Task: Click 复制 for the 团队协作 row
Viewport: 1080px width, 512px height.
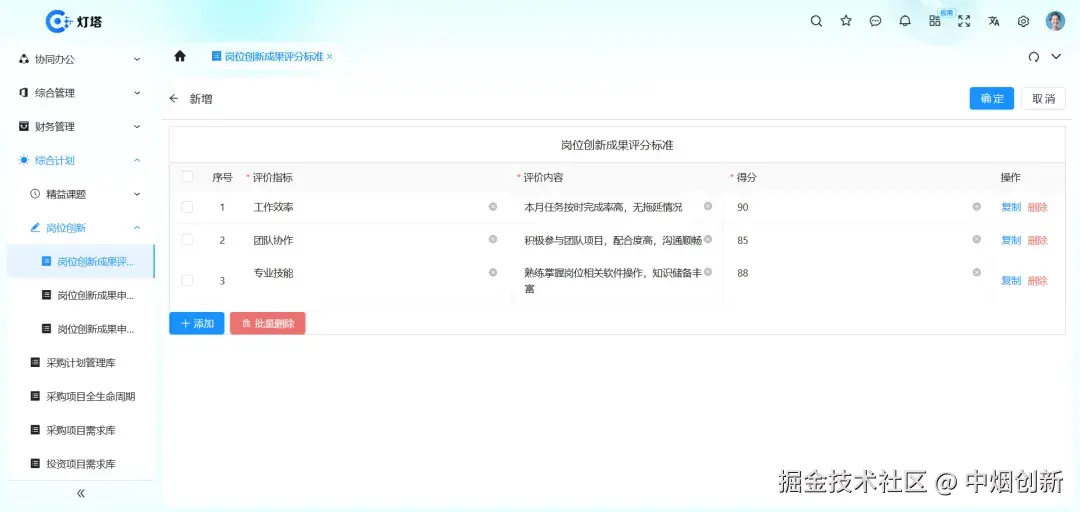Action: point(1010,240)
